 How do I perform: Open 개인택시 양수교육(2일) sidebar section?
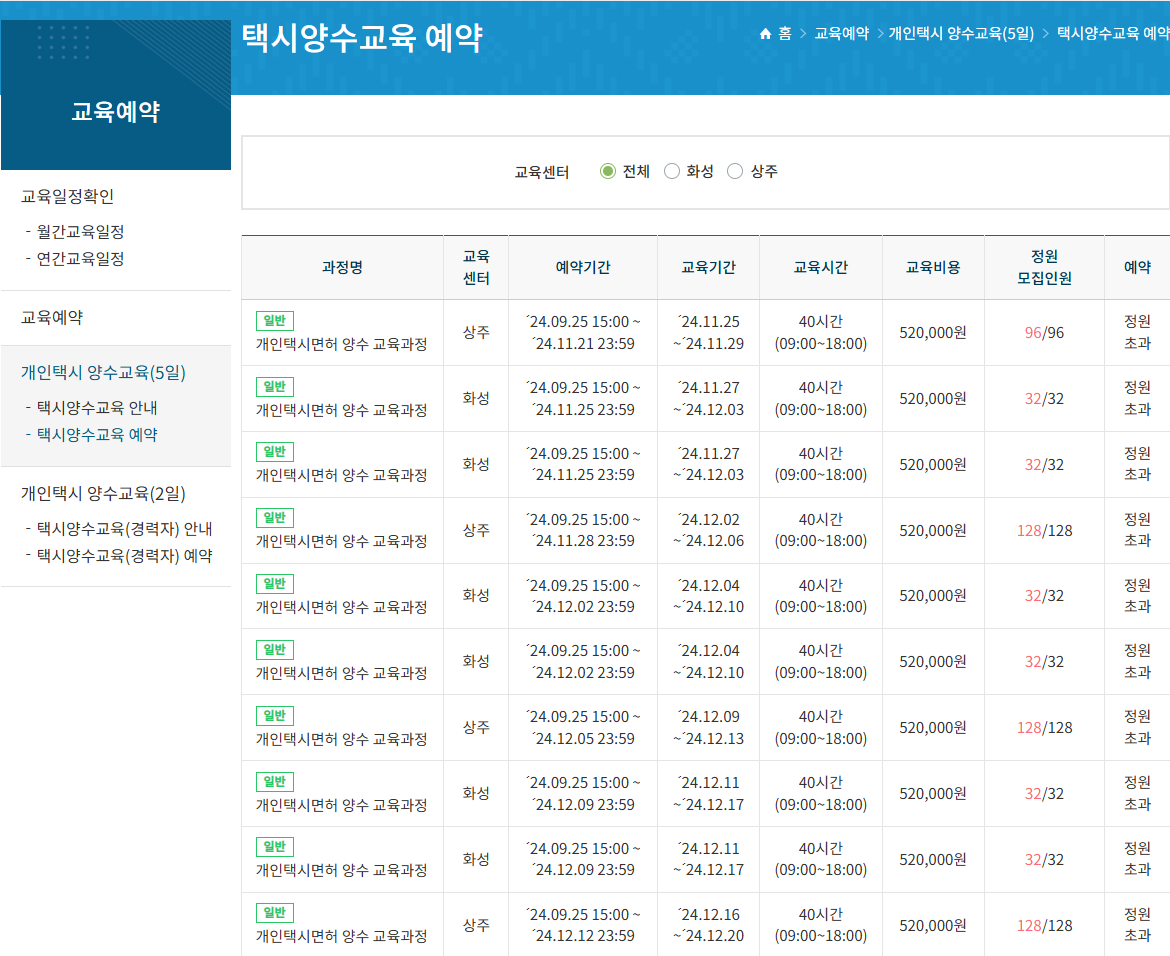pos(103,493)
